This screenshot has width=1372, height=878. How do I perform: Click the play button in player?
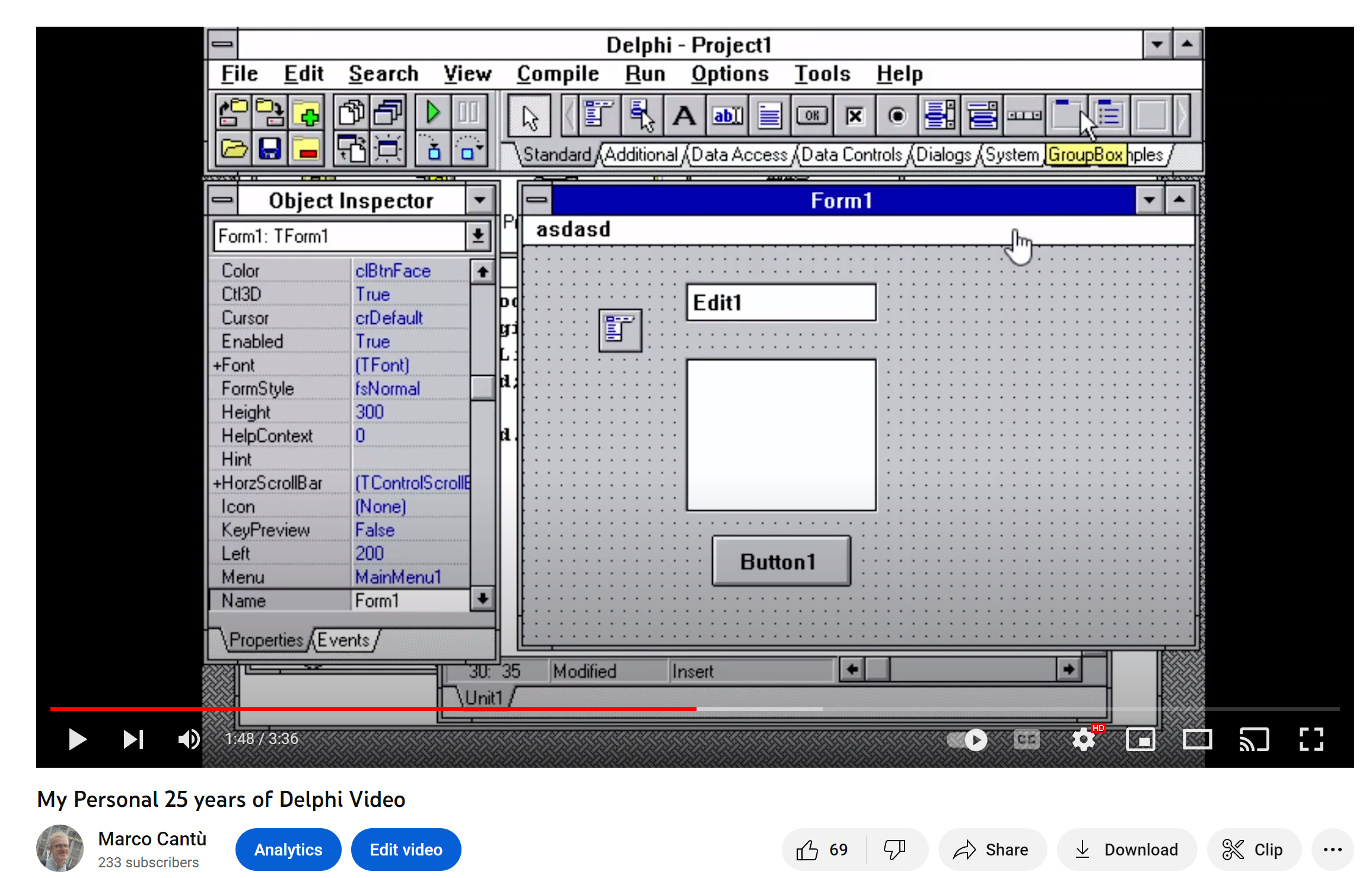(77, 739)
